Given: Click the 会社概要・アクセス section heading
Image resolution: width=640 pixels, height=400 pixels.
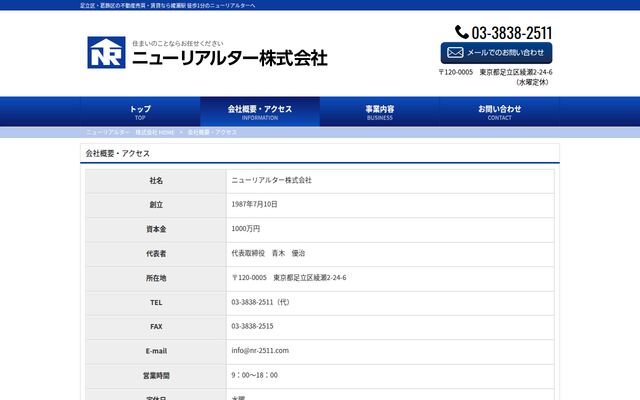Looking at the screenshot, I should tap(118, 153).
